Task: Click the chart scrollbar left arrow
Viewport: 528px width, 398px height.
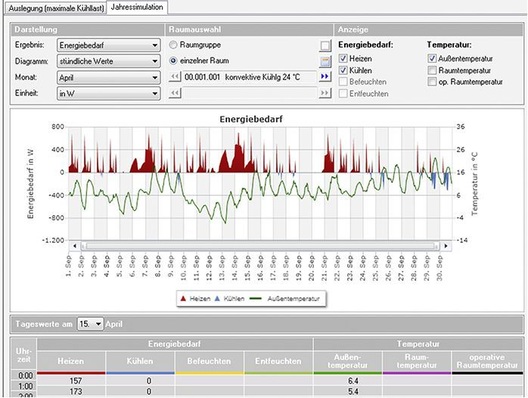Action: tap(75, 246)
